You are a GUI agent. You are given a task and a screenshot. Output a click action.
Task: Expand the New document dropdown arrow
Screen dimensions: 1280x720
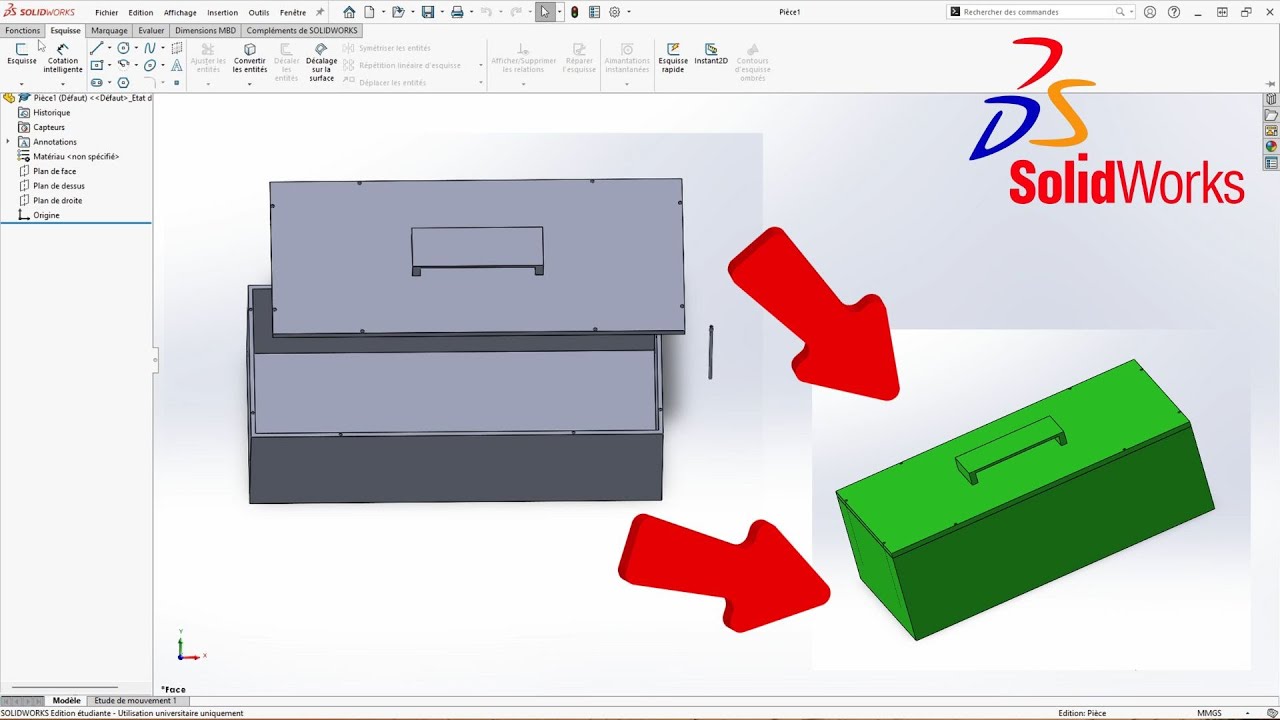(x=383, y=12)
